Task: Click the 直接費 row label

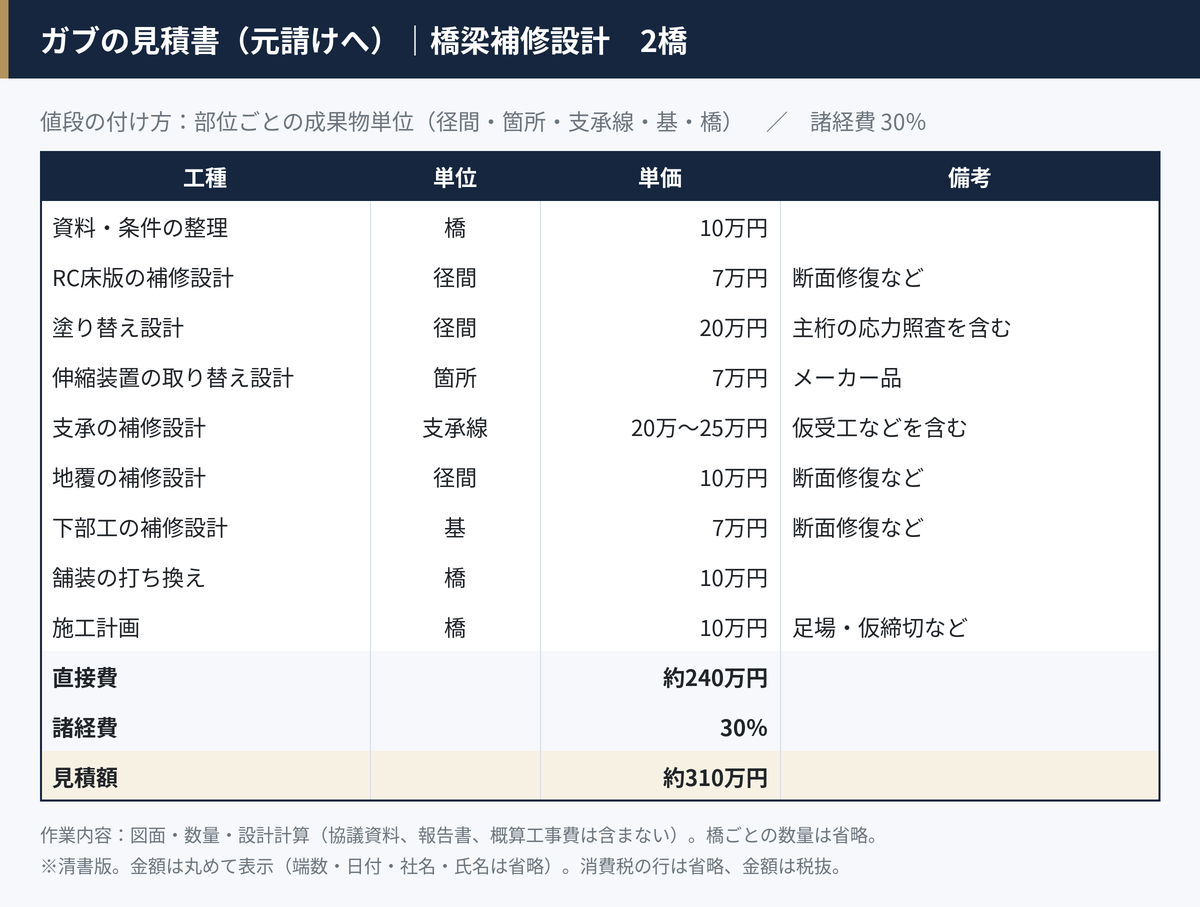Action: tap(85, 678)
